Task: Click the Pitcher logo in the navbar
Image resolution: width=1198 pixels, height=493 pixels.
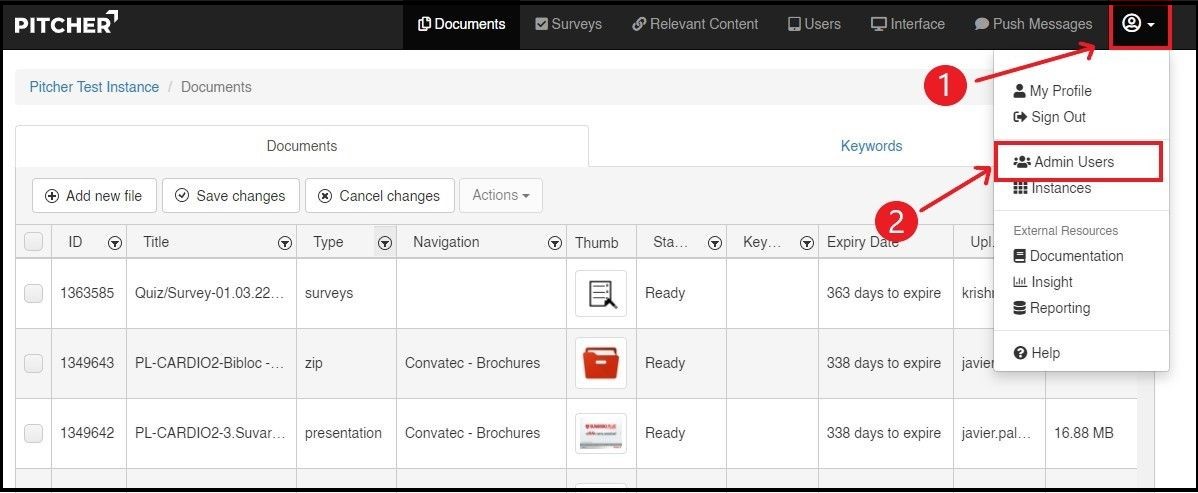Action: point(66,23)
